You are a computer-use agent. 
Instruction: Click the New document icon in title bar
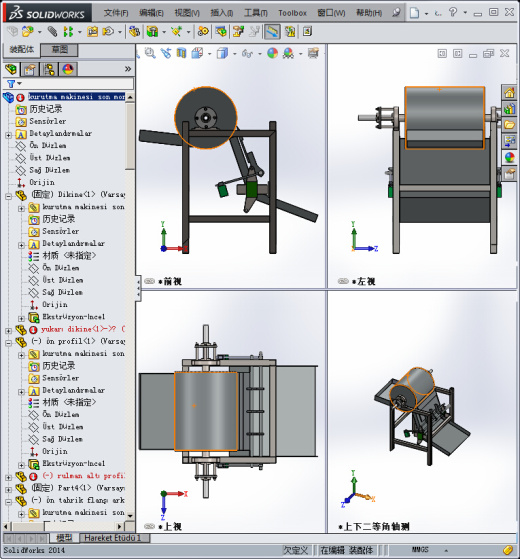(414, 13)
